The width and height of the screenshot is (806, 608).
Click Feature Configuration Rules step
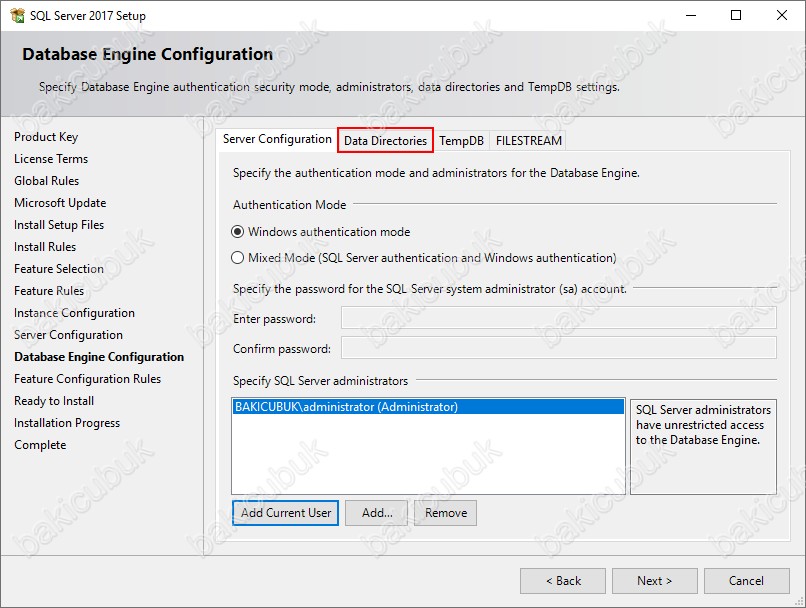(87, 379)
